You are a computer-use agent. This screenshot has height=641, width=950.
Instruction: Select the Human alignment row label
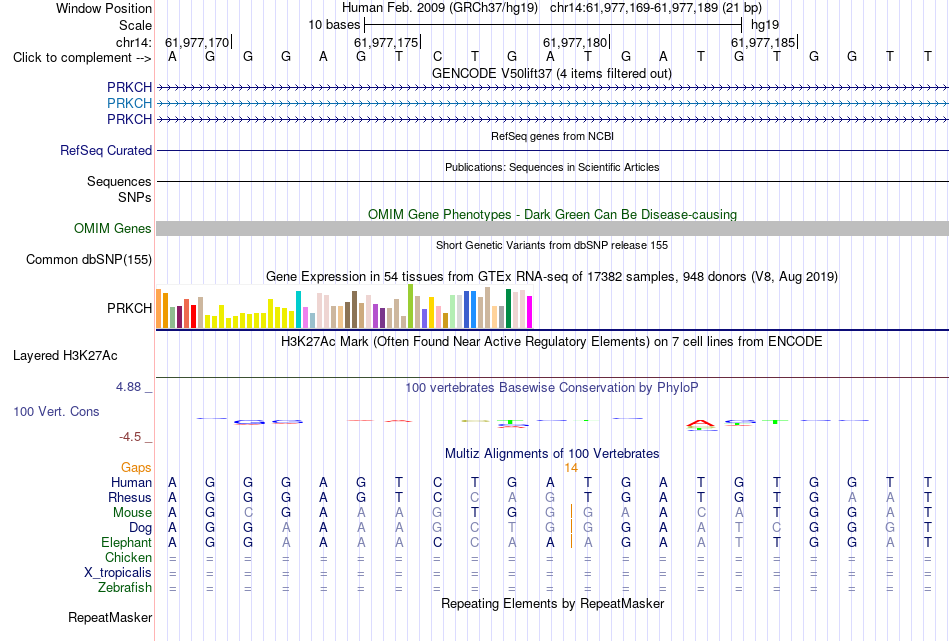tap(131, 482)
